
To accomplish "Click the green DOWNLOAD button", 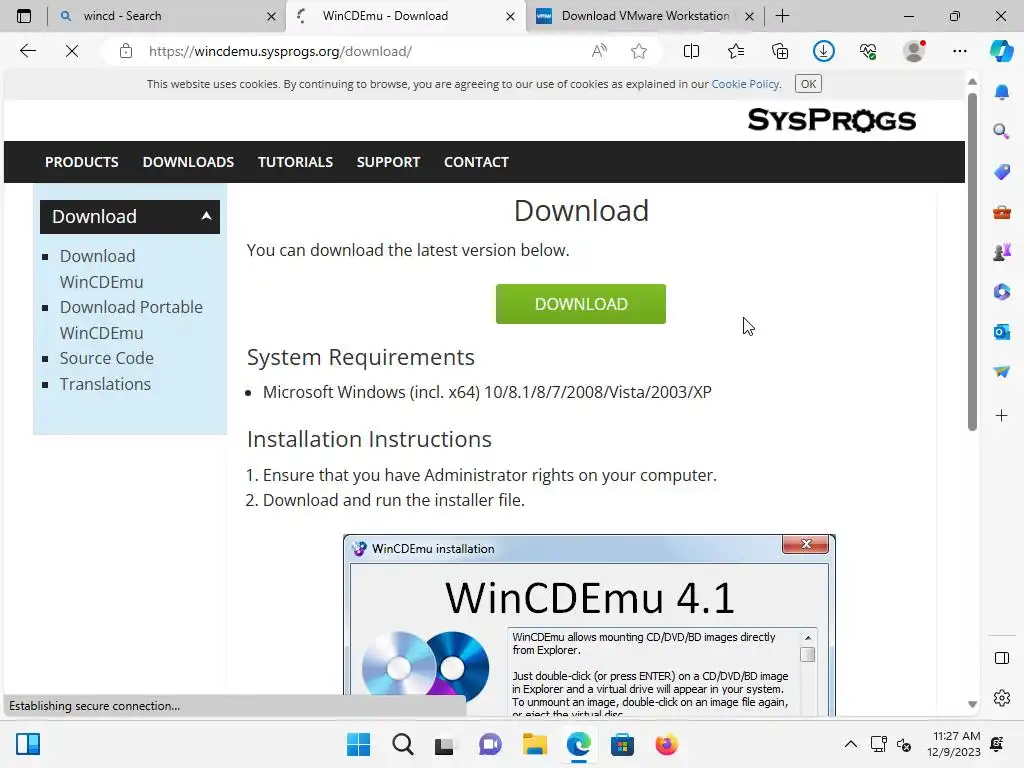I will pyautogui.click(x=581, y=304).
